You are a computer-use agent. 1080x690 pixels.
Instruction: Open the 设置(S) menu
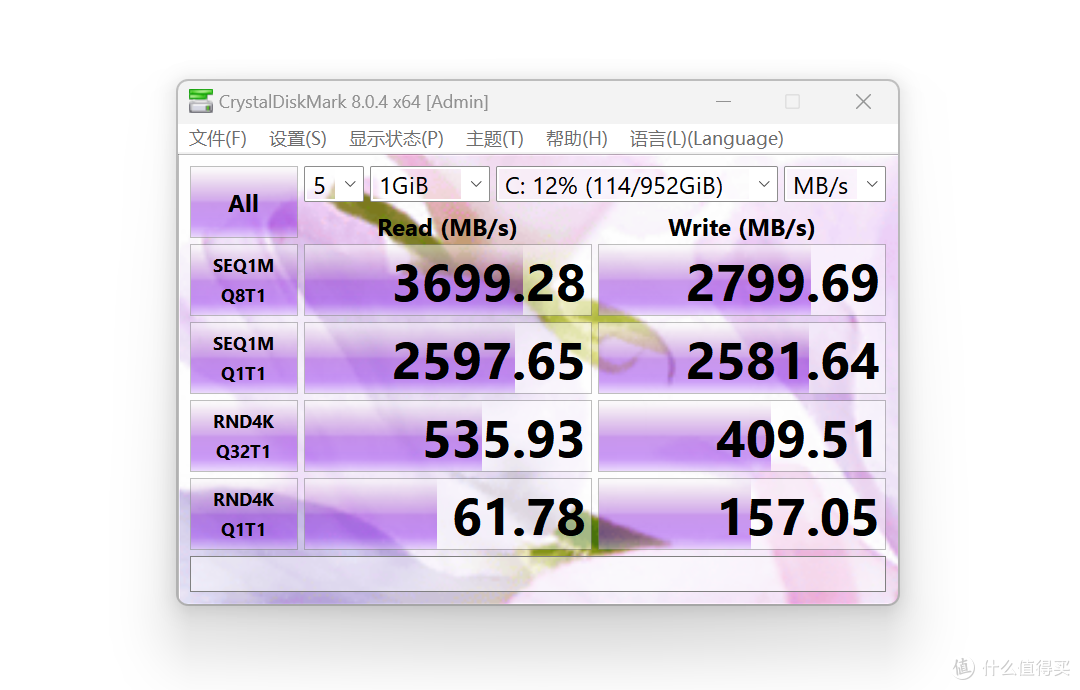tap(298, 139)
